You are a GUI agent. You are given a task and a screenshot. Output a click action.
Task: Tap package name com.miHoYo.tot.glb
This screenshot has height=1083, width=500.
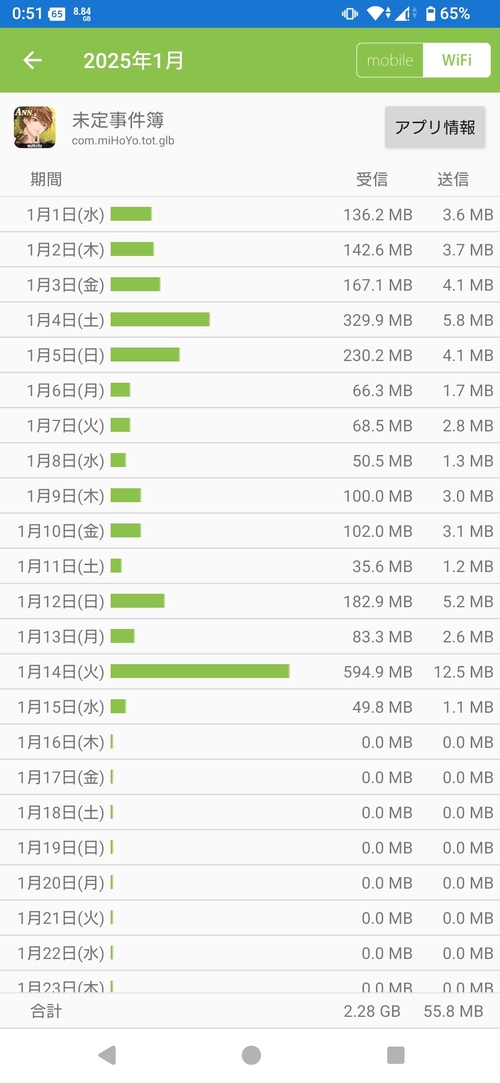(x=121, y=141)
